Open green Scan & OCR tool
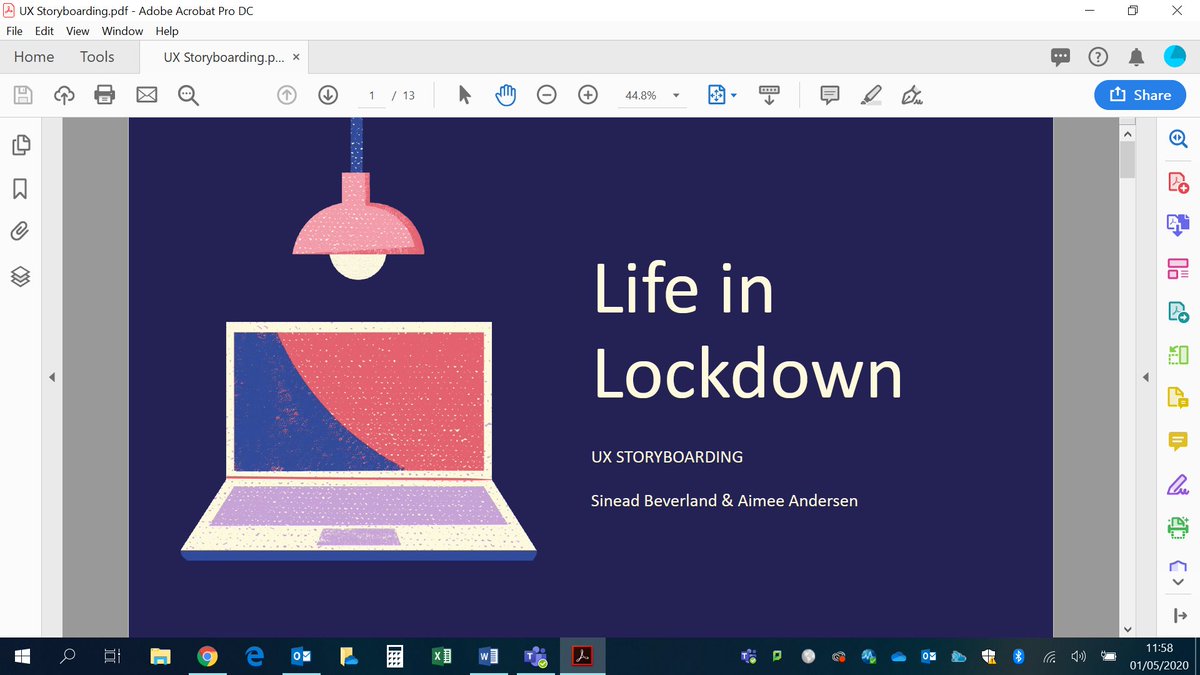Screen dimensions: 1200x675 click(x=1178, y=527)
